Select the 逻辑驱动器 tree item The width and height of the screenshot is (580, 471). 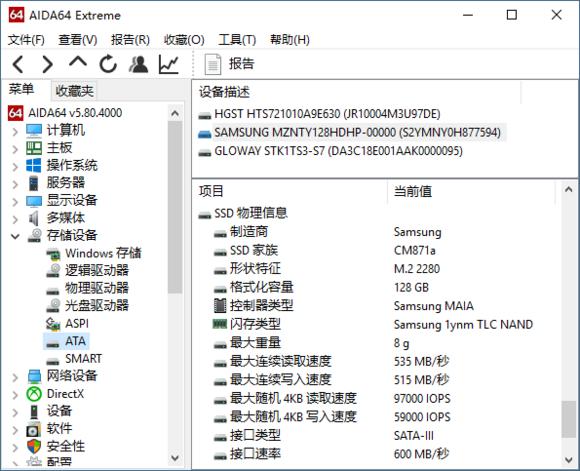coord(97,270)
